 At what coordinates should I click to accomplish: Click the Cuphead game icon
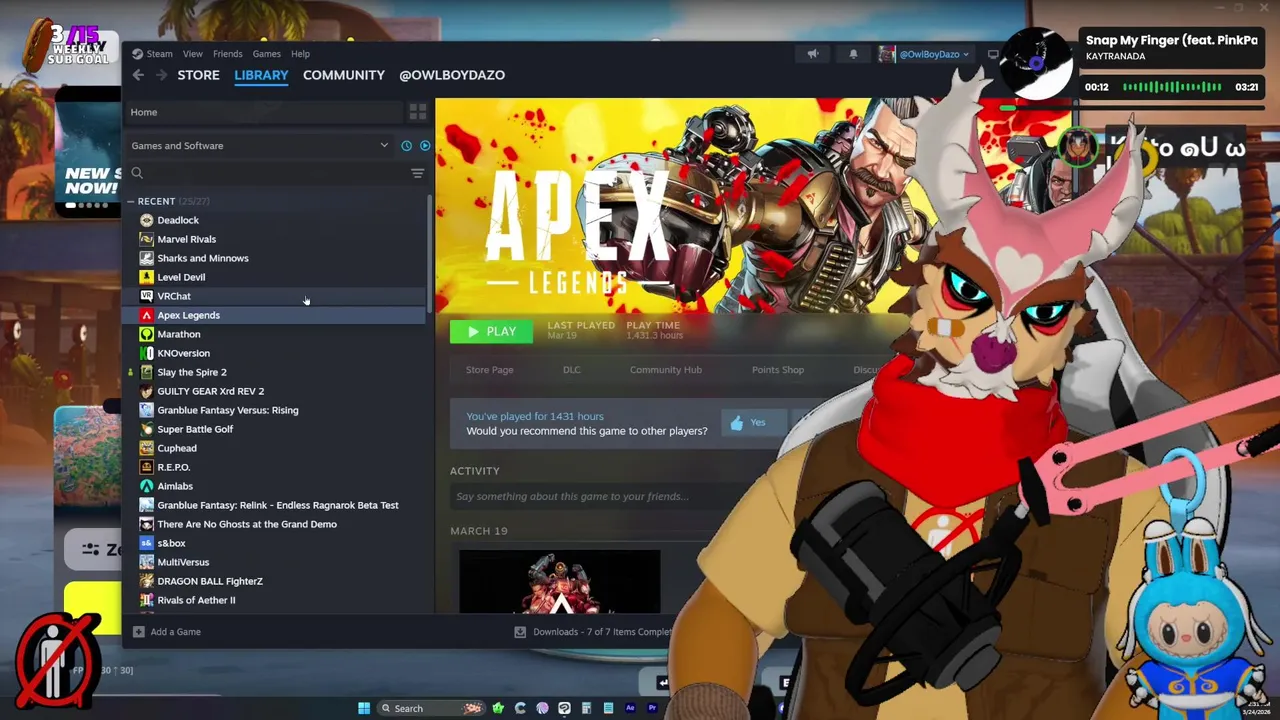147,448
